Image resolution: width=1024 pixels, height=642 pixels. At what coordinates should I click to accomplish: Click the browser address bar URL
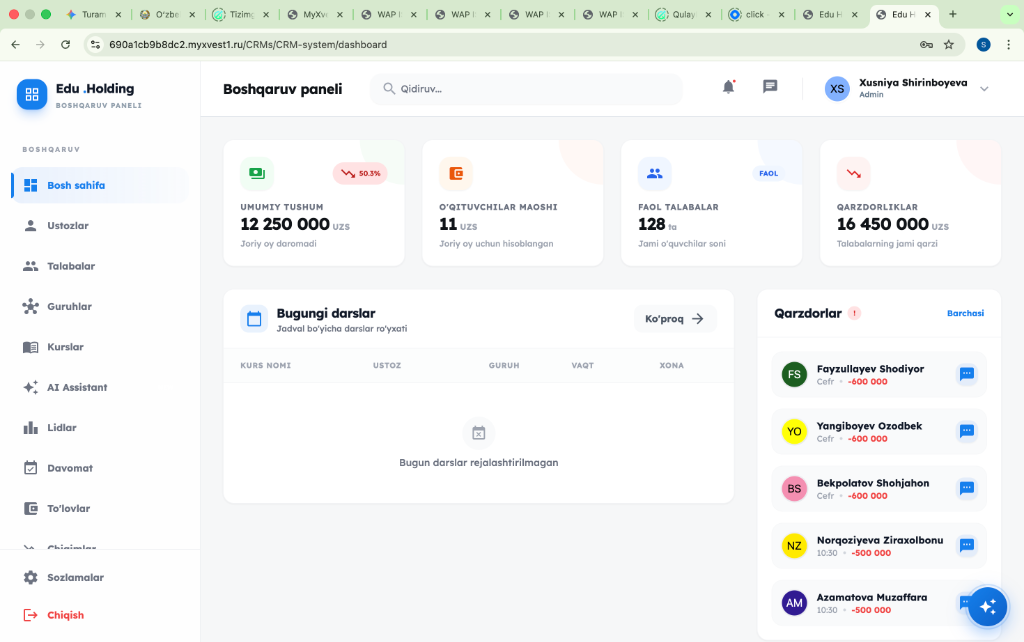[248, 44]
